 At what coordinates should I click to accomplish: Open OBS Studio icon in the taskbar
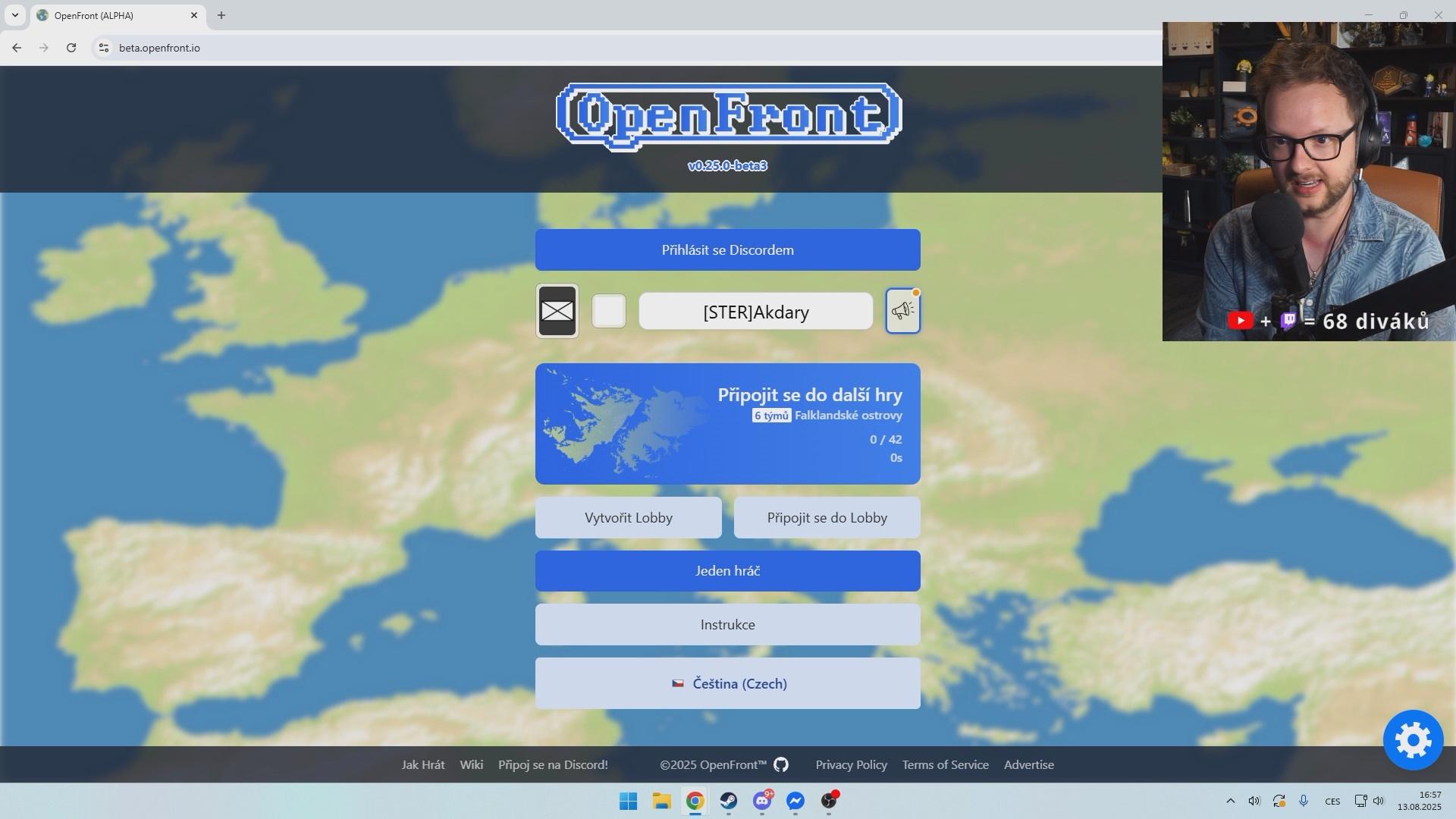pyautogui.click(x=829, y=801)
